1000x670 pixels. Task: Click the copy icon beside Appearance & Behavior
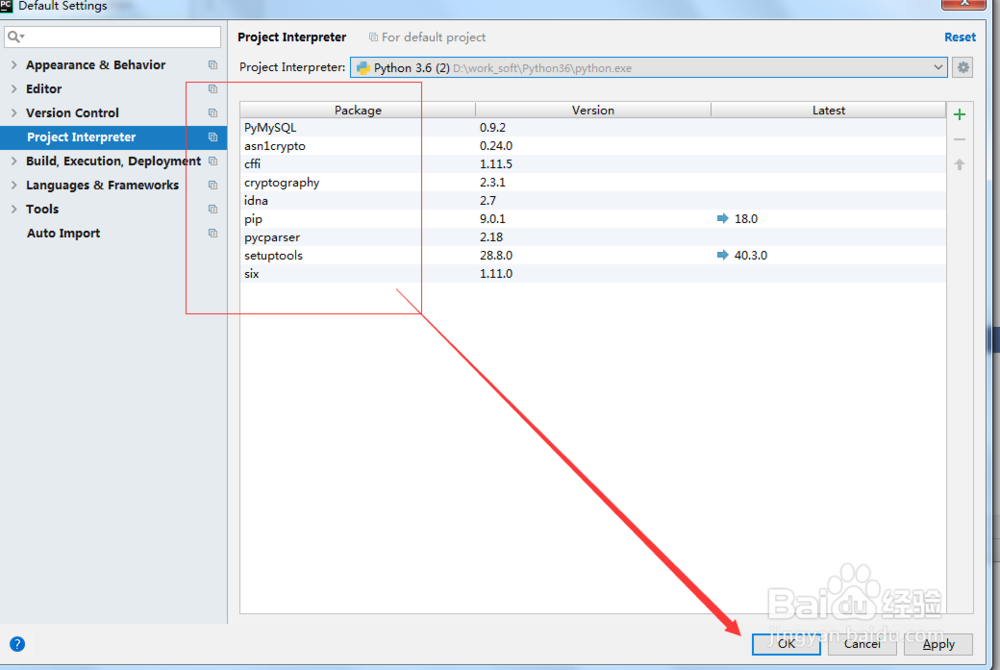(x=213, y=65)
